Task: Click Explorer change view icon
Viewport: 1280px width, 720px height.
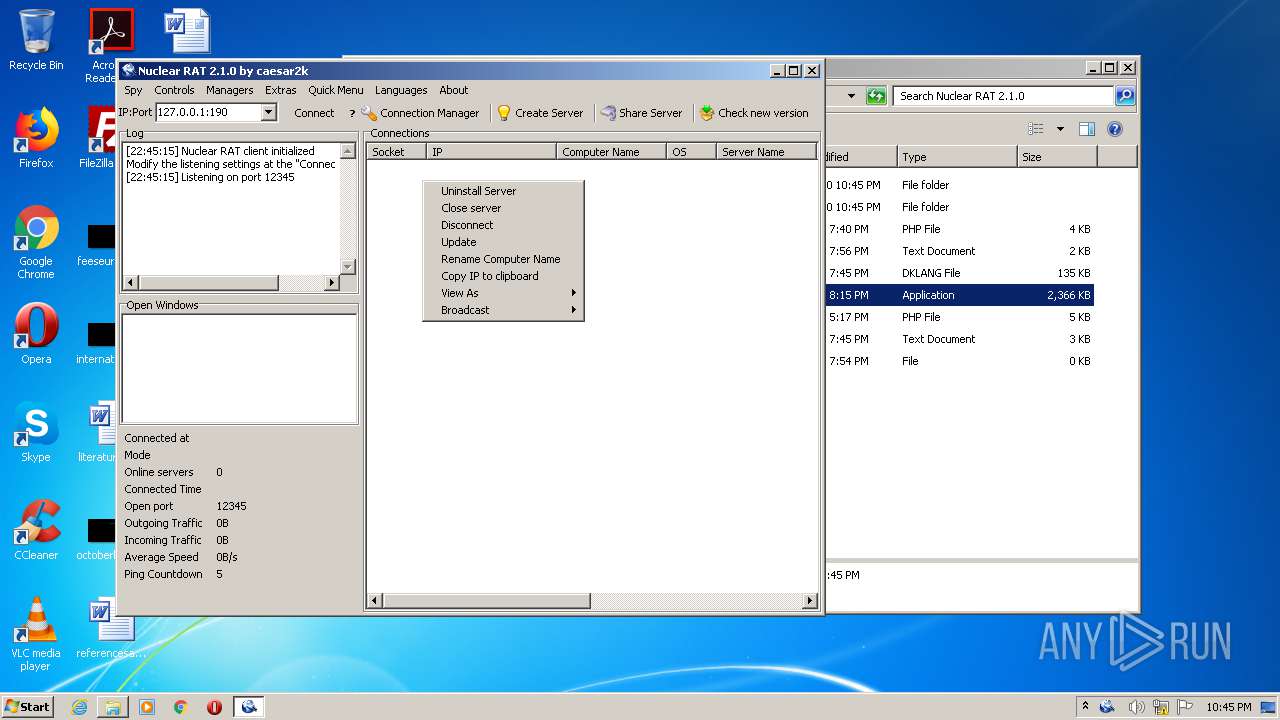Action: 1036,129
